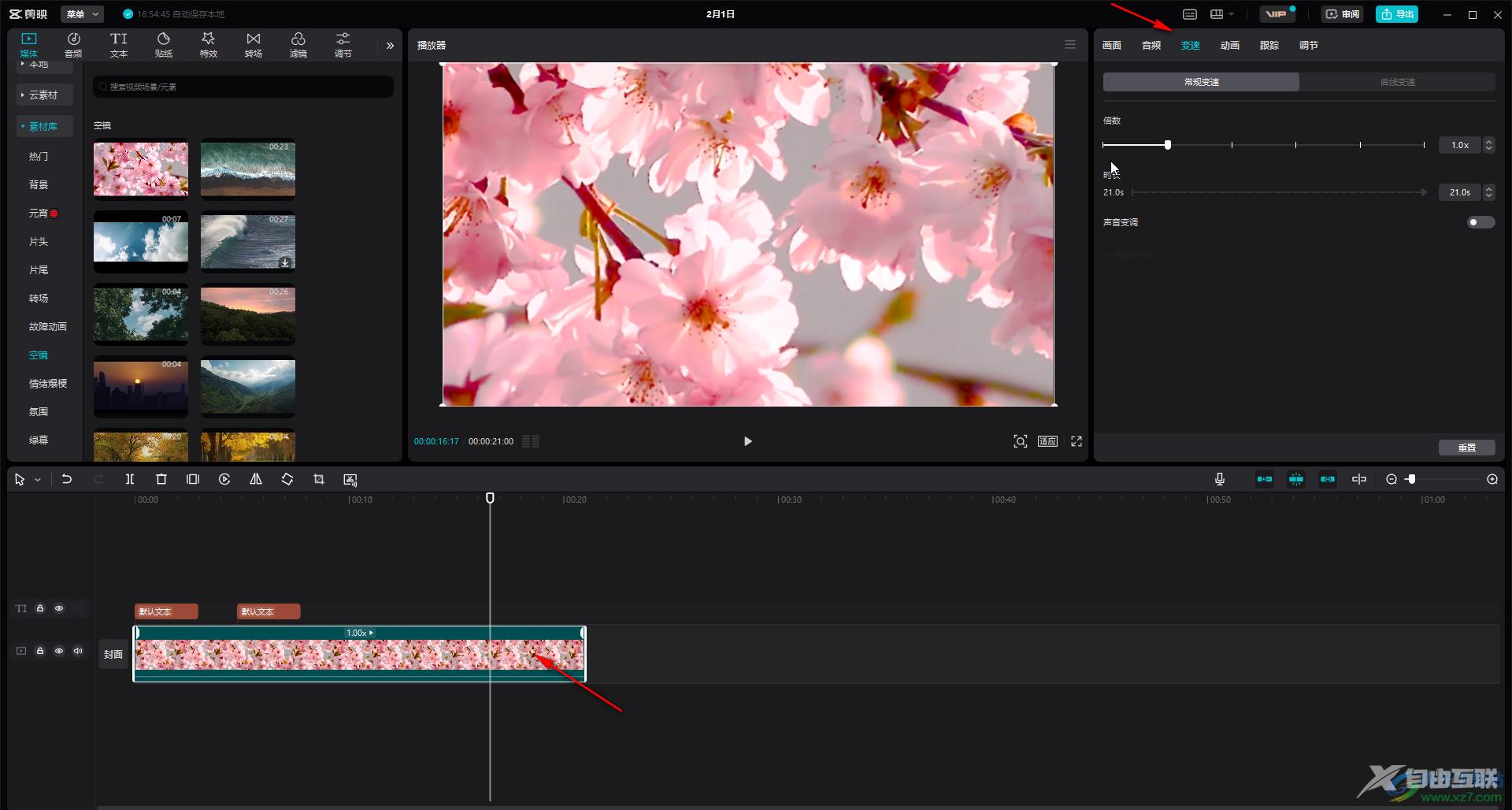1512x810 pixels.
Task: Open the player panel hamburger menu
Action: point(1070,45)
